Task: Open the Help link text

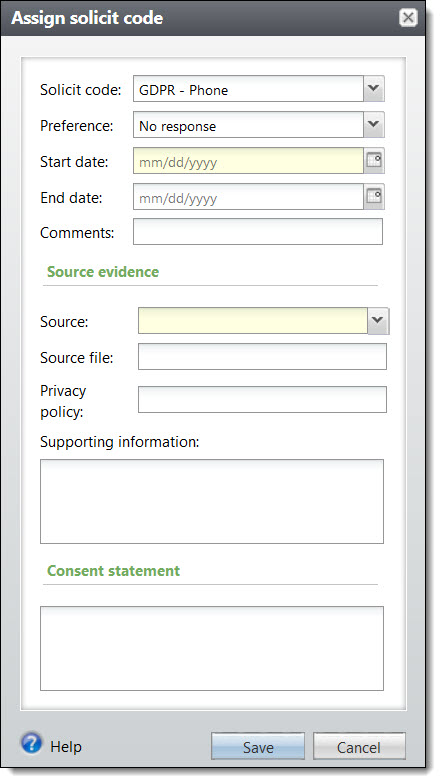Action: coord(66,747)
